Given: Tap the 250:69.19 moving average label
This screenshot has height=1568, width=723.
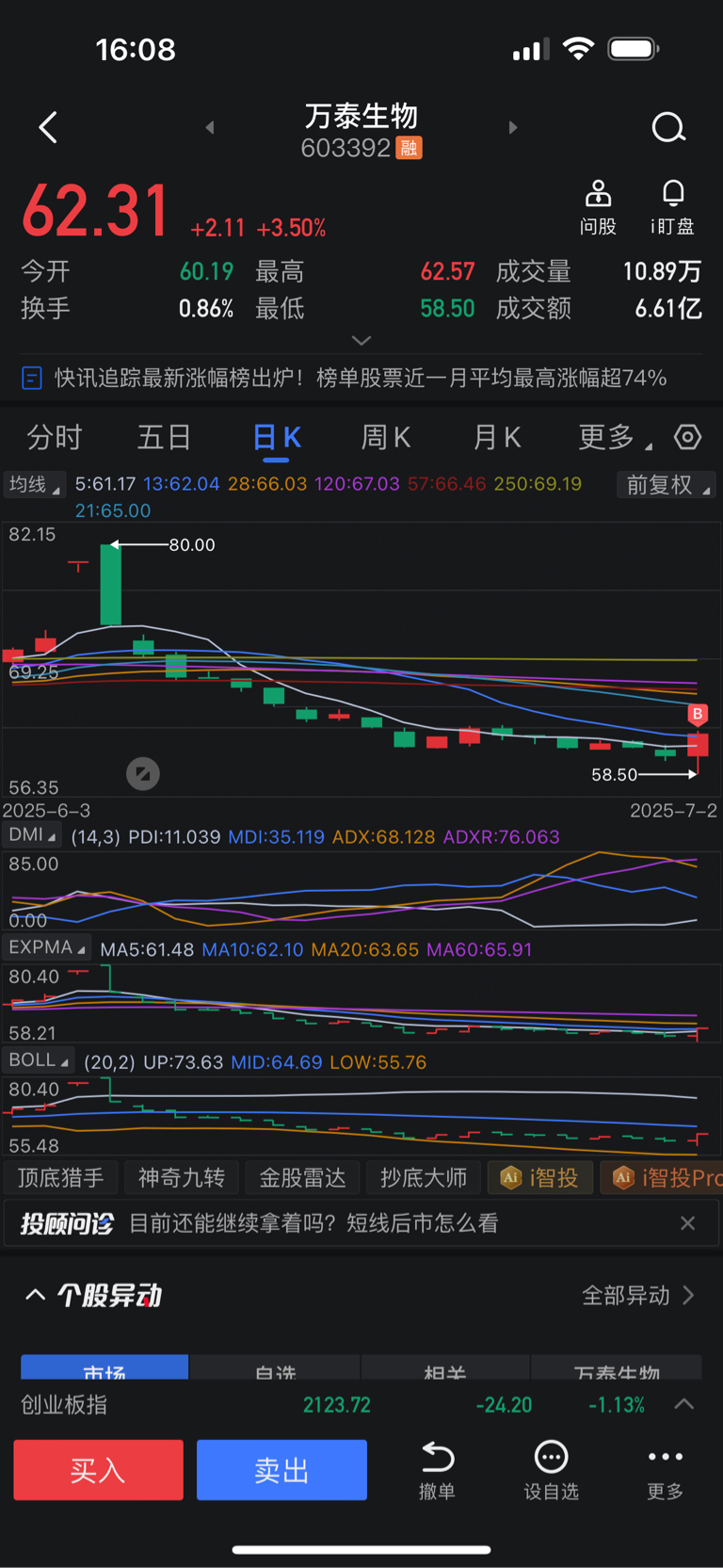Looking at the screenshot, I should (x=538, y=484).
